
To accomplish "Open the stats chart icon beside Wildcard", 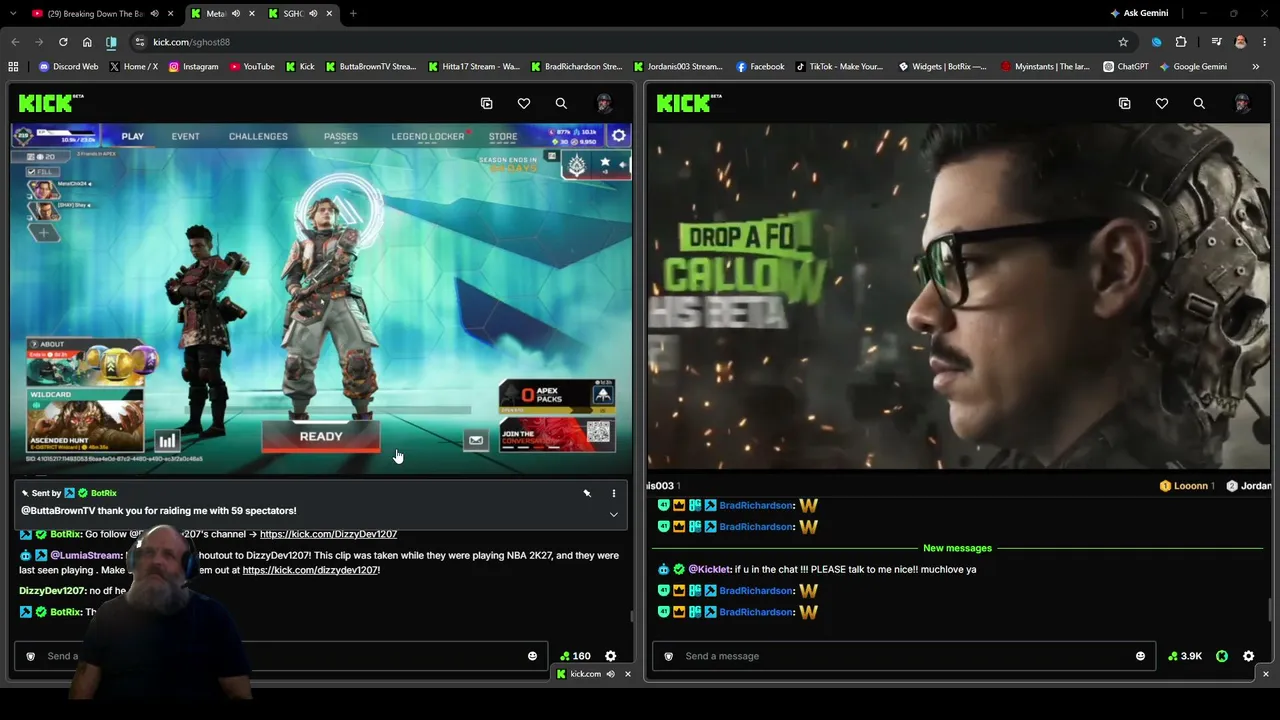I will [167, 440].
